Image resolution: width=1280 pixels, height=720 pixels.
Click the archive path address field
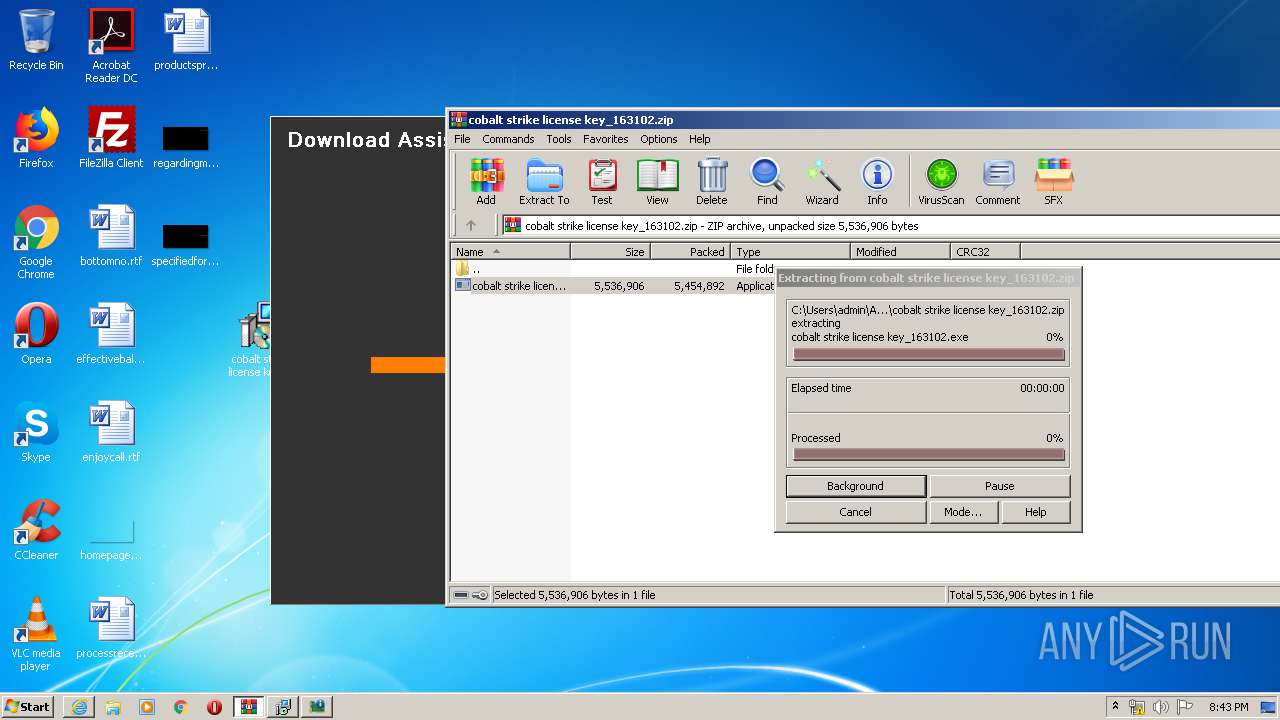(890, 225)
